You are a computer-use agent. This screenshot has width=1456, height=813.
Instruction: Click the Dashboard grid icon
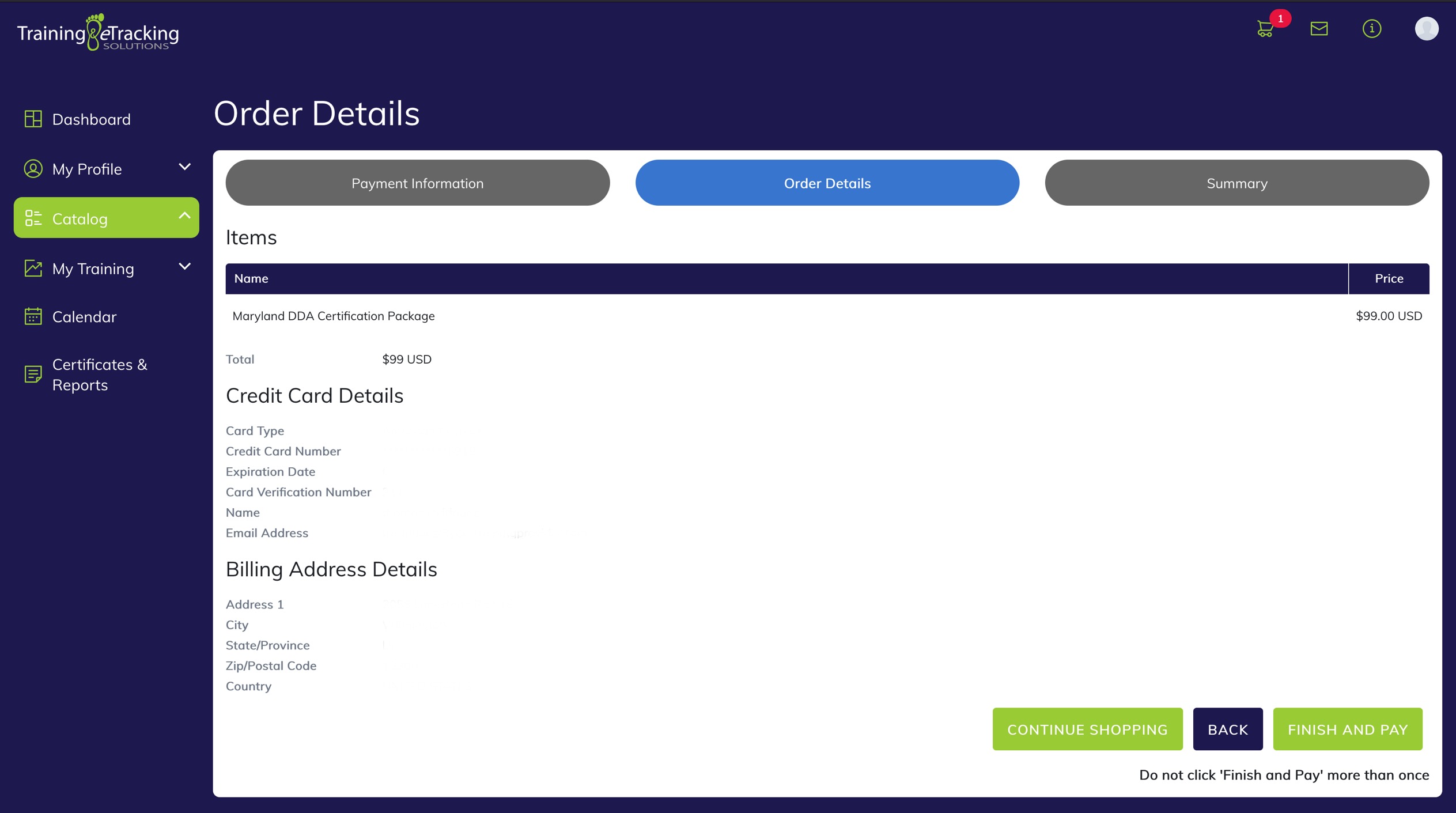click(x=33, y=119)
